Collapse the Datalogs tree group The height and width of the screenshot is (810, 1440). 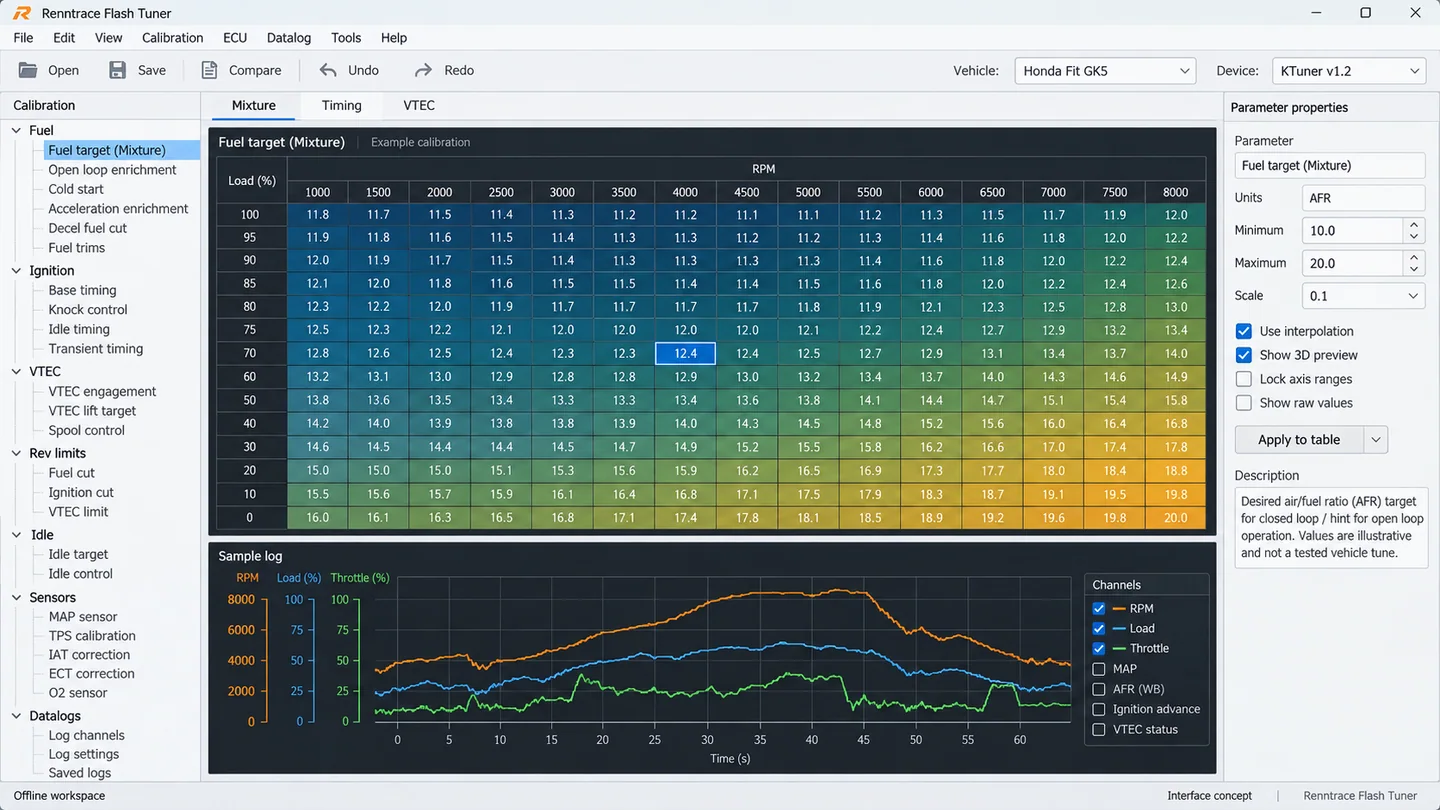coord(17,716)
